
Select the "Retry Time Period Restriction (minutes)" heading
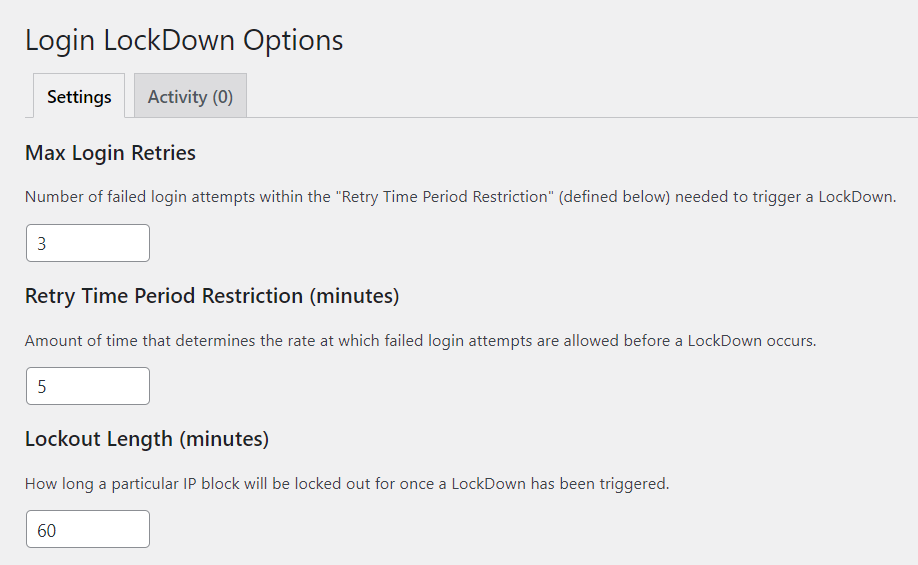212,296
